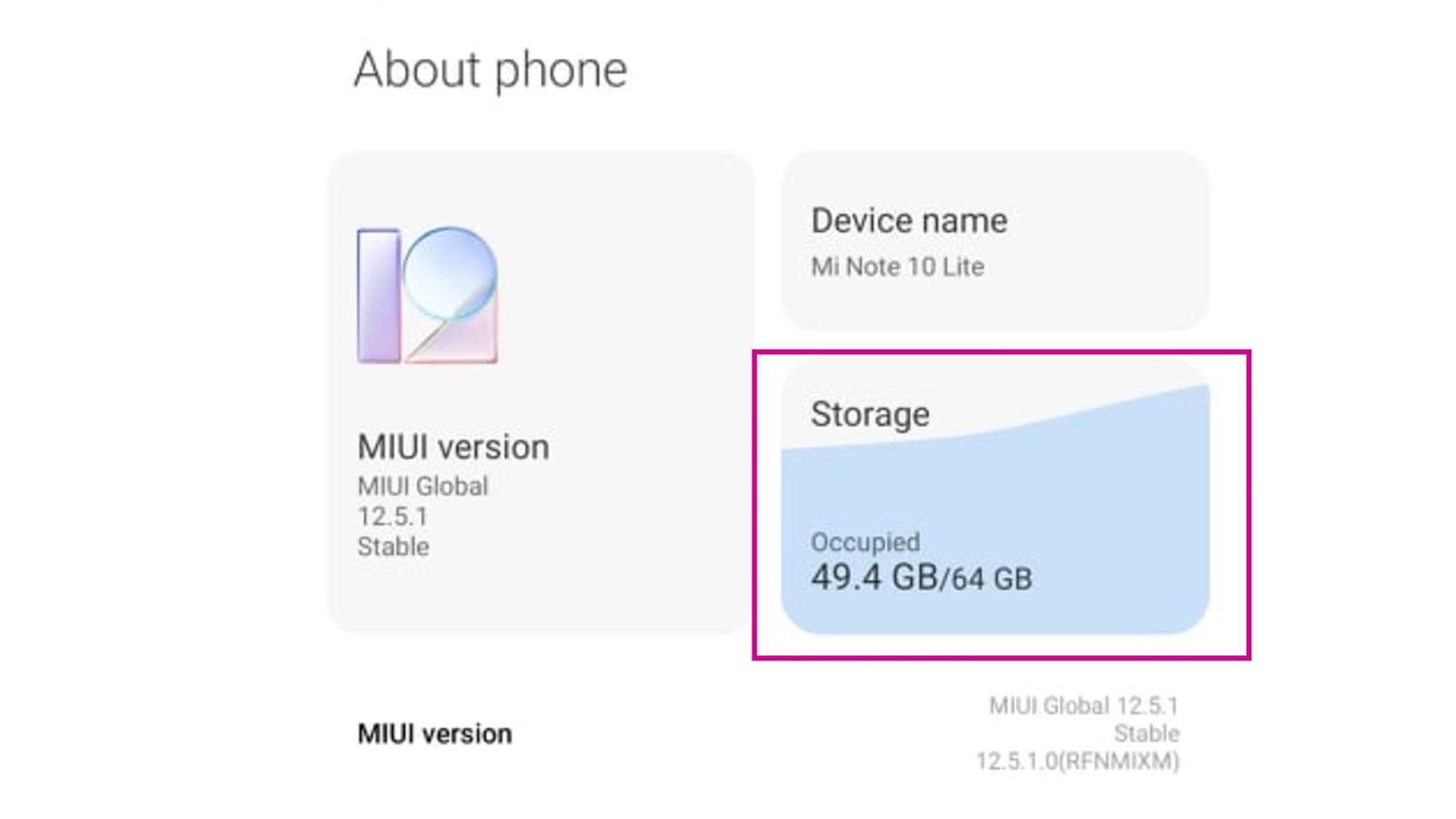The height and width of the screenshot is (819, 1456).
Task: Click the 49.4 GB occupied storage value
Action: (x=874, y=577)
